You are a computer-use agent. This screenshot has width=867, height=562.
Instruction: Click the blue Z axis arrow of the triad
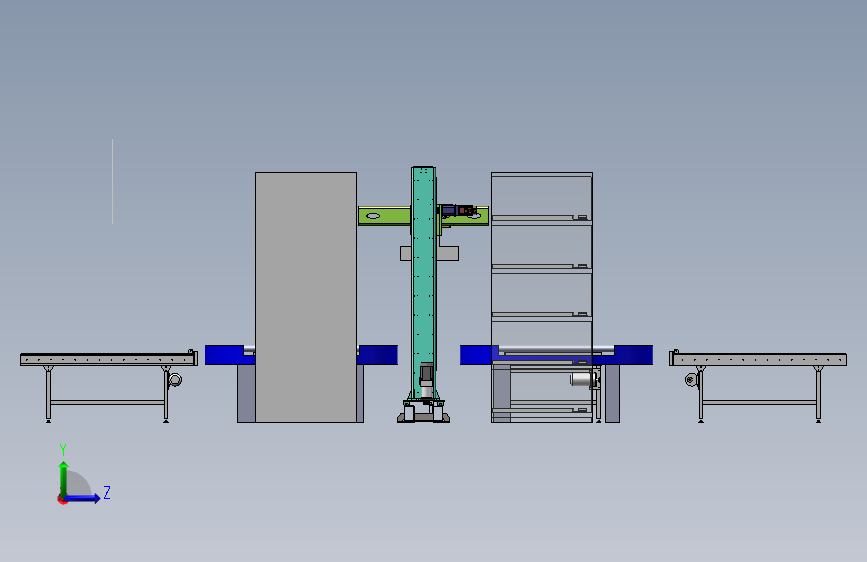[83, 498]
